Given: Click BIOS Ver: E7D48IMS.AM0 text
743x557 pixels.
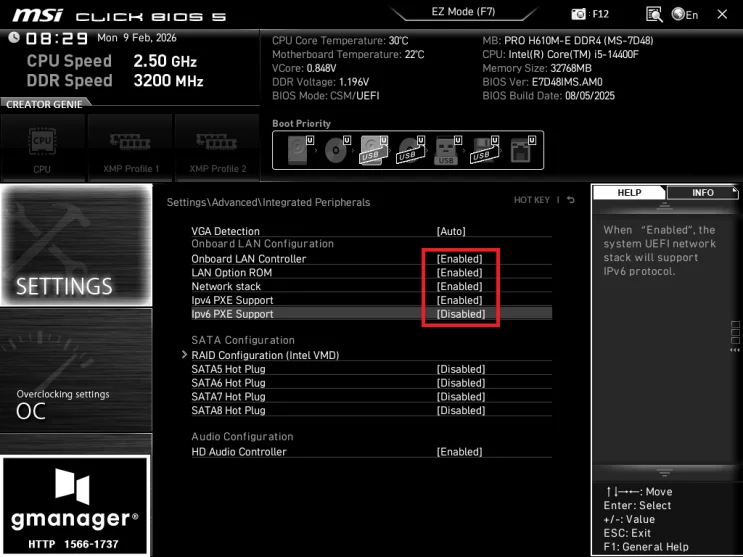Looking at the screenshot, I should pos(543,82).
